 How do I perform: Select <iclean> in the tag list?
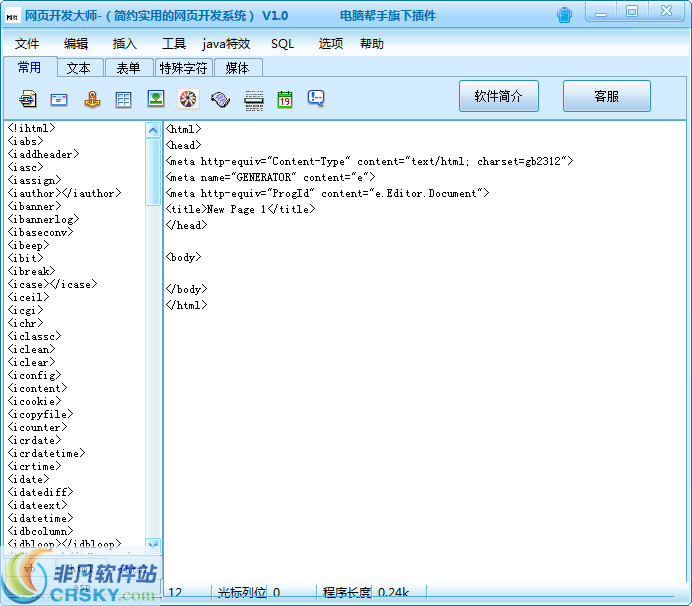pos(31,350)
